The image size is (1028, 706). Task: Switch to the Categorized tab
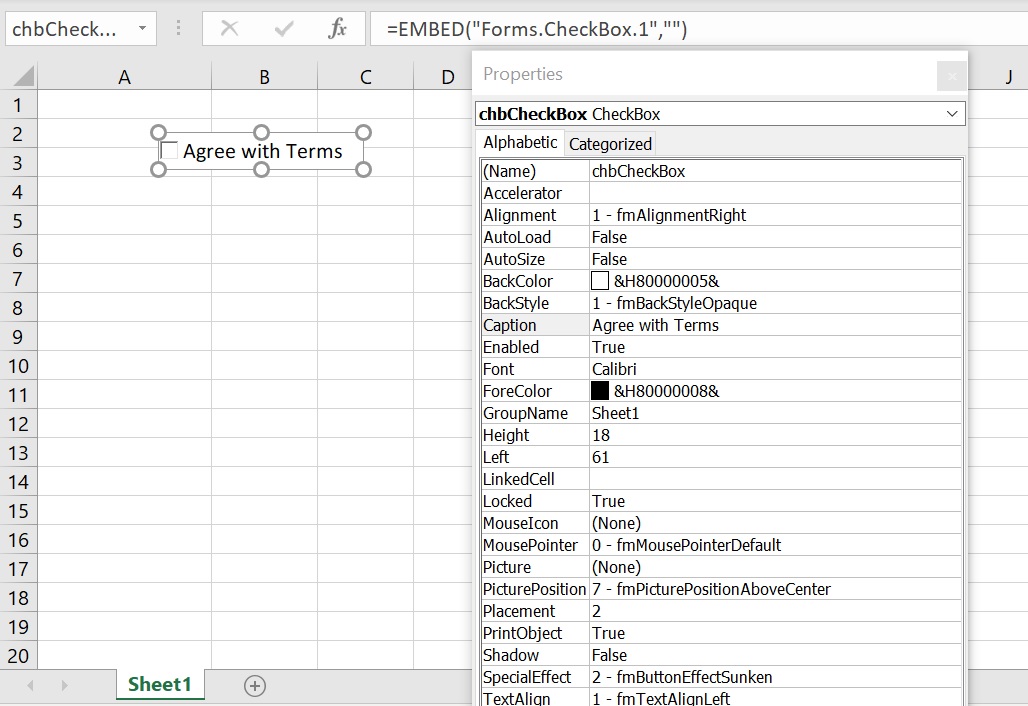coord(610,143)
